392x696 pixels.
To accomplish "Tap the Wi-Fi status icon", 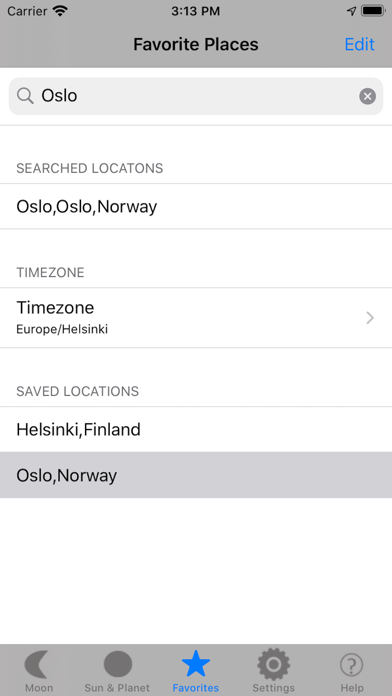I will pos(60,11).
